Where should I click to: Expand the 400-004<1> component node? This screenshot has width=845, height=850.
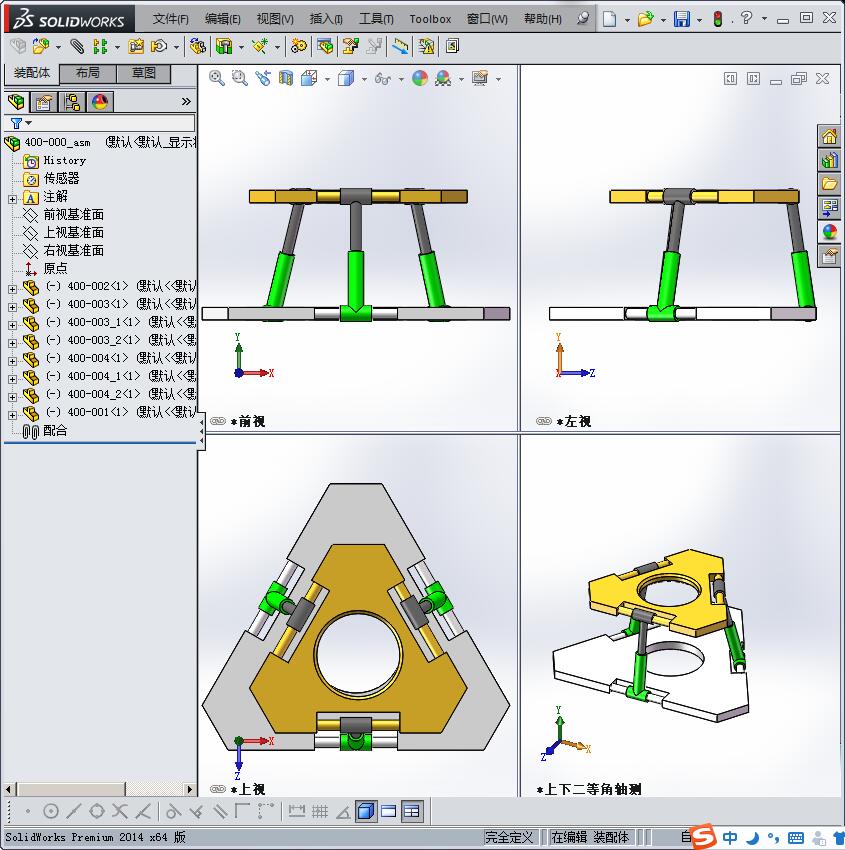click(x=12, y=361)
